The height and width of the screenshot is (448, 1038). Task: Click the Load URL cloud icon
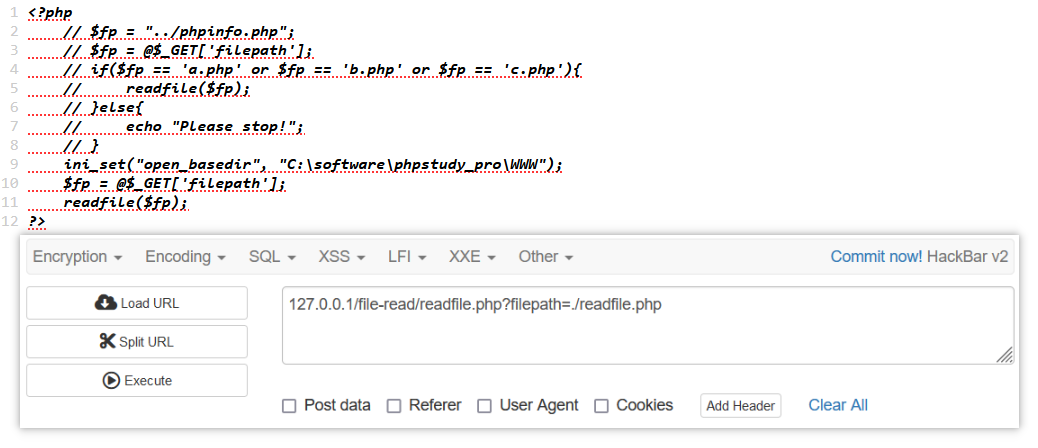coord(105,303)
